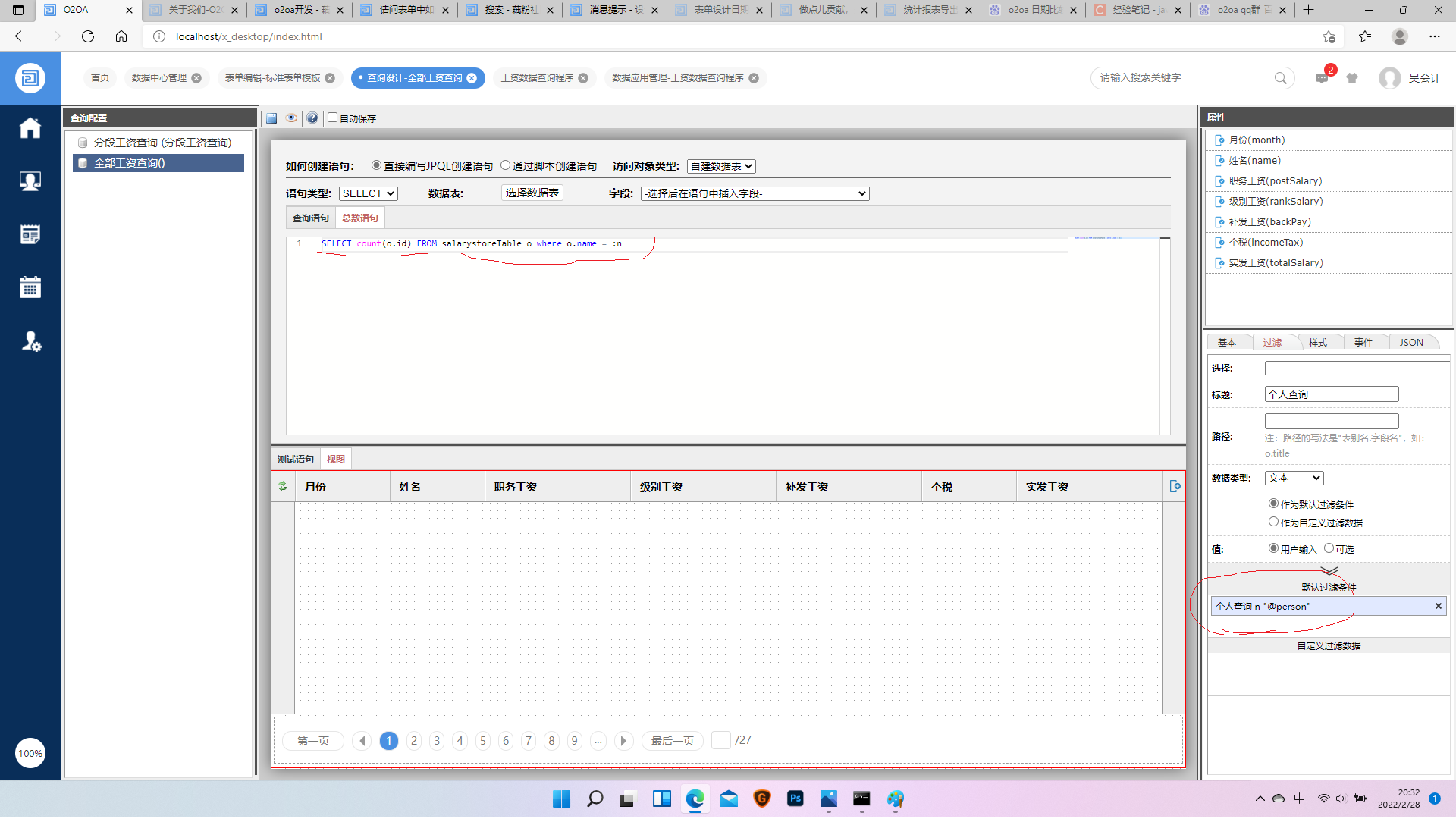Click the 选择数据表 button
Screen dimensions: 1456x819
click(532, 193)
